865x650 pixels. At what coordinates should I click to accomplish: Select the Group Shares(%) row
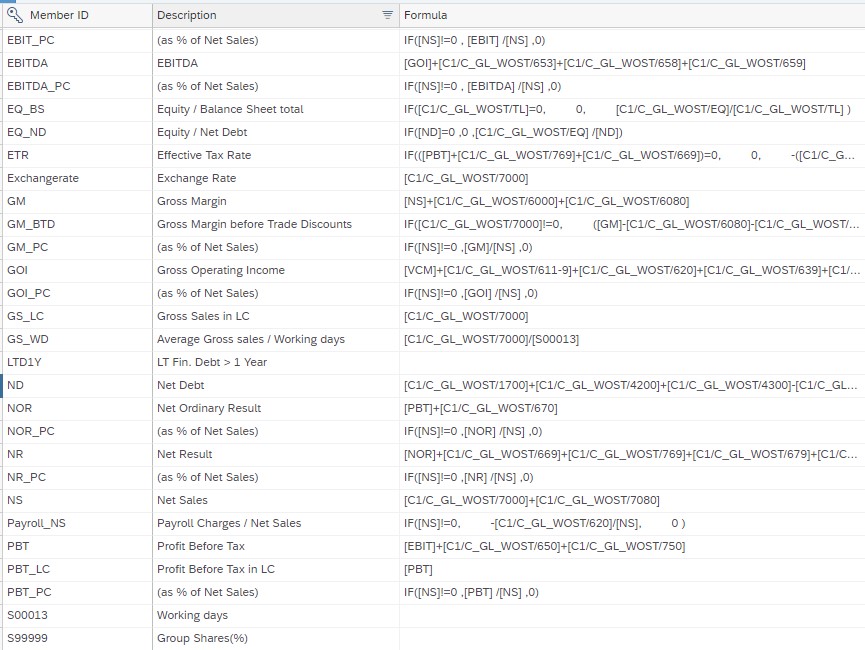point(200,637)
